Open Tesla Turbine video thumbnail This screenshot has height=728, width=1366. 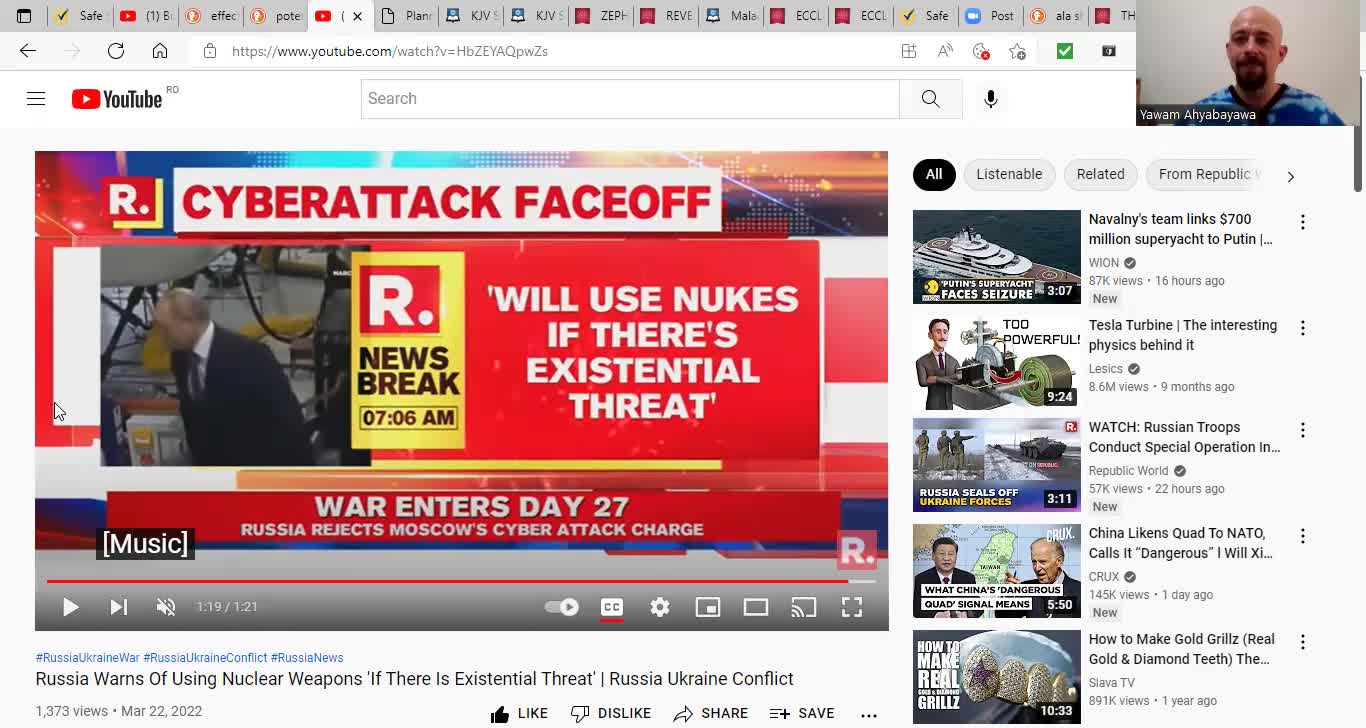point(996,363)
